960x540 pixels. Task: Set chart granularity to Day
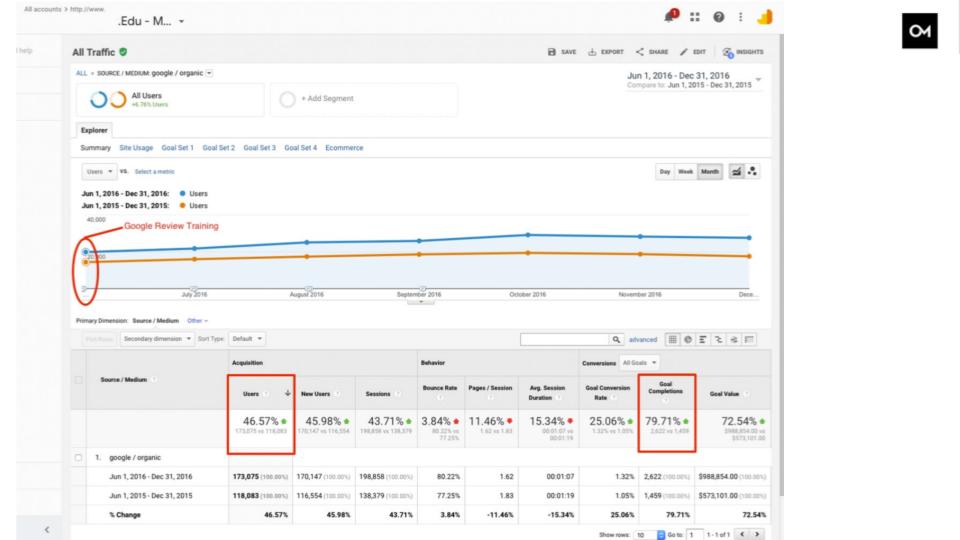tap(665, 171)
